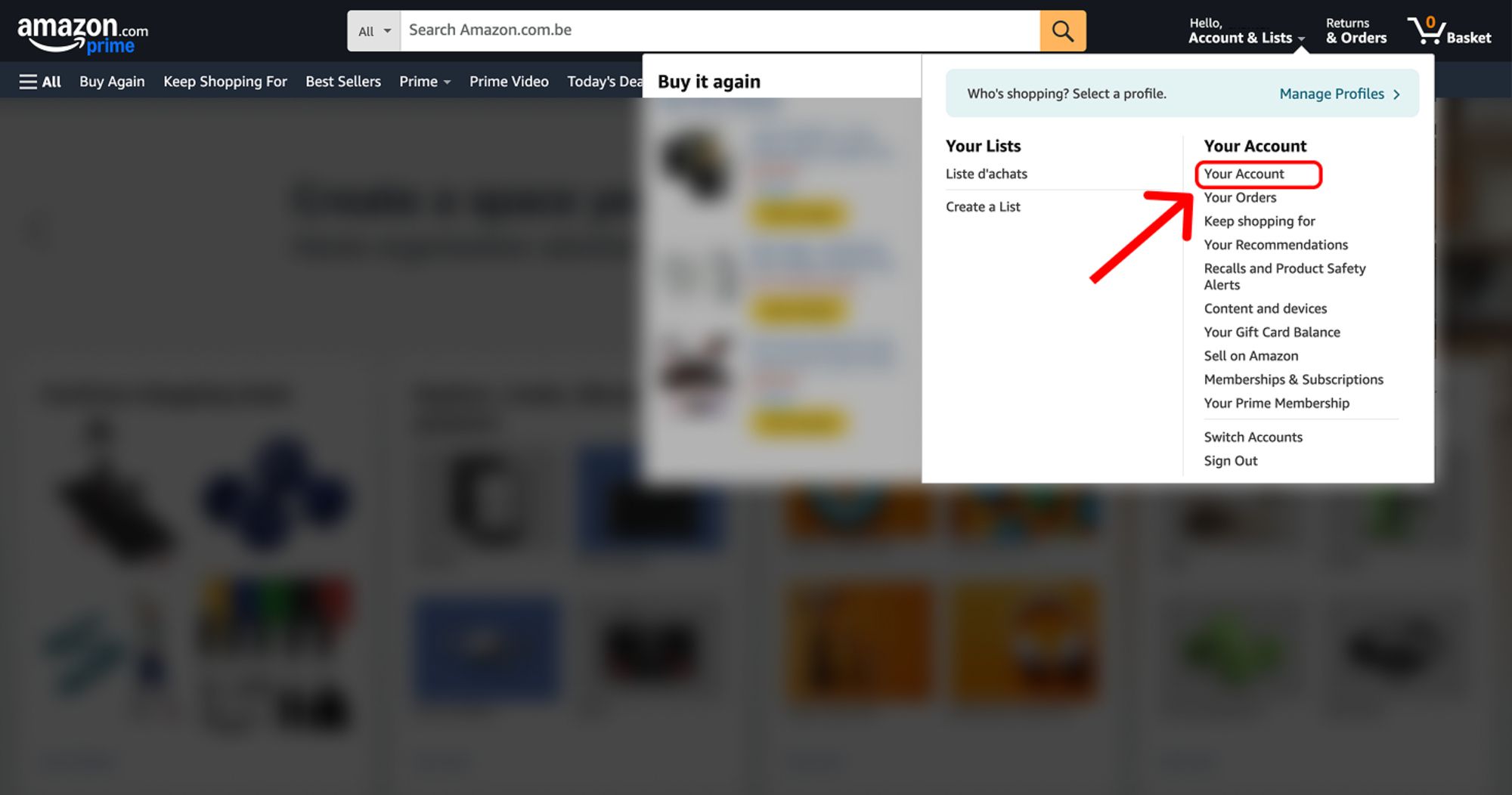Open the All hamburger menu
Viewport: 1512px width, 795px height.
(40, 82)
